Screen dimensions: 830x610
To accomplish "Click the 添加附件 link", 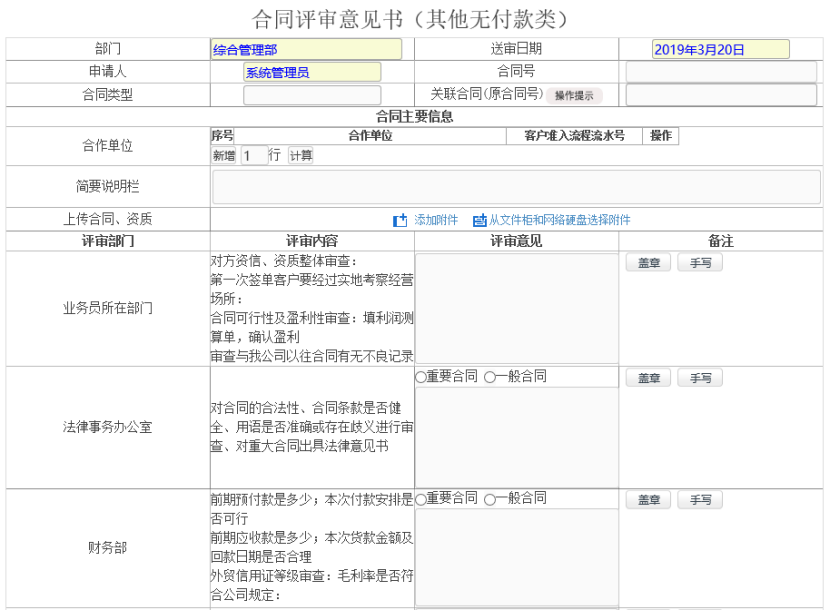I will tap(436, 220).
